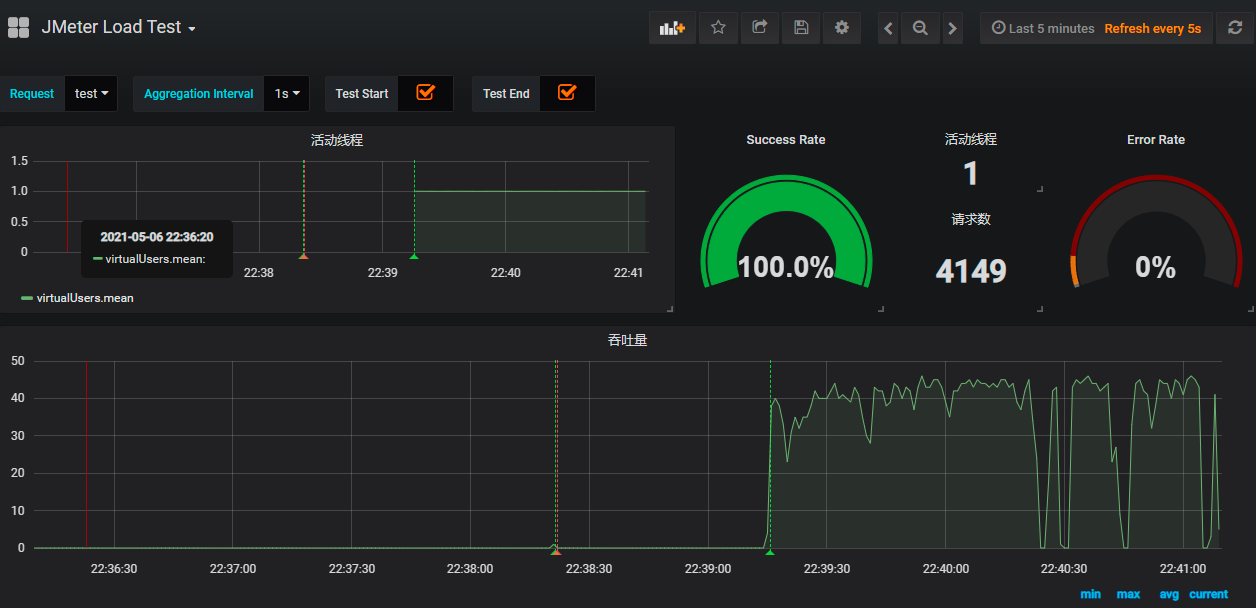Open the Aggregation Interval 1s dropdown
Viewport: 1256px width, 608px height.
click(287, 94)
